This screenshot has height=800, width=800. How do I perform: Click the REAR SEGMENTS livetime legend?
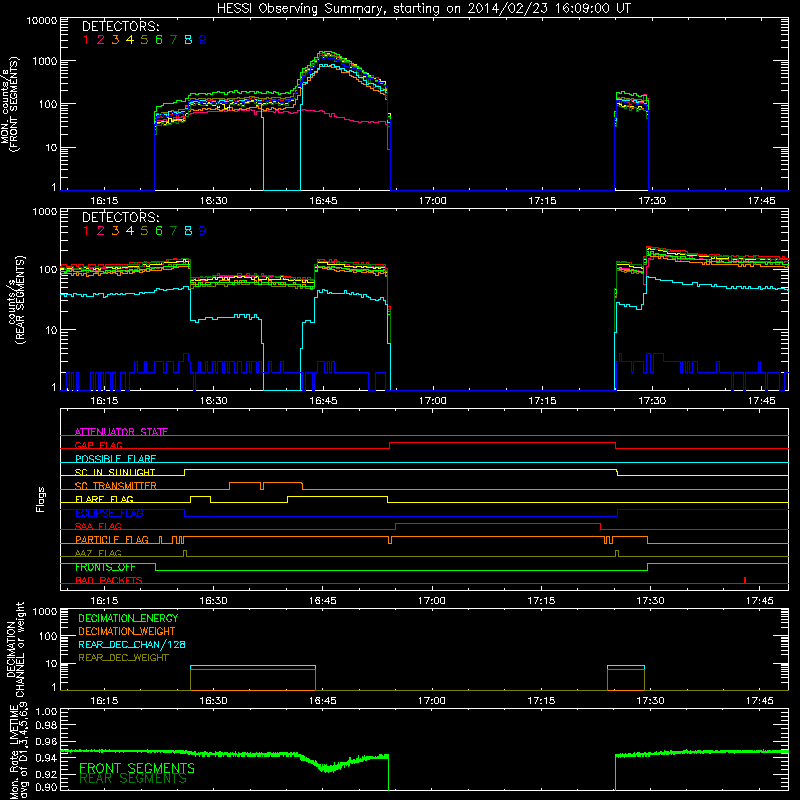133,779
